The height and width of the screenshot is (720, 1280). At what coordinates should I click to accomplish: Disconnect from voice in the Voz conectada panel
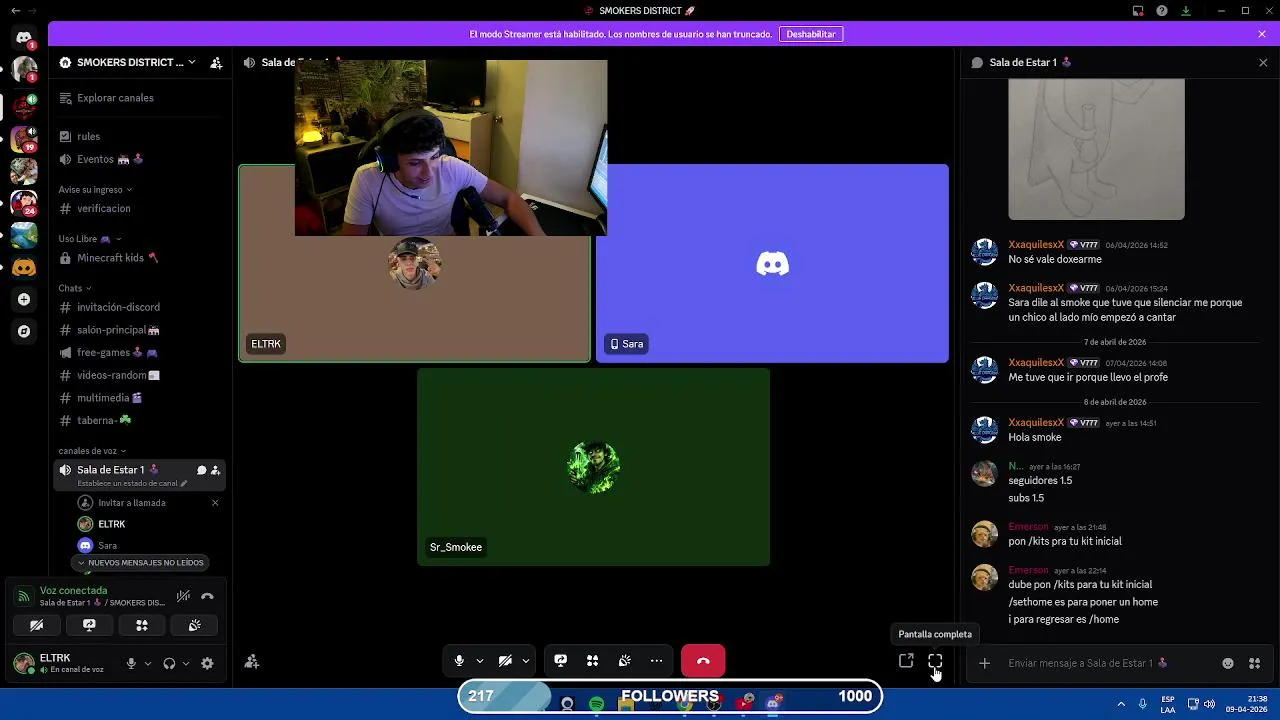(207, 596)
